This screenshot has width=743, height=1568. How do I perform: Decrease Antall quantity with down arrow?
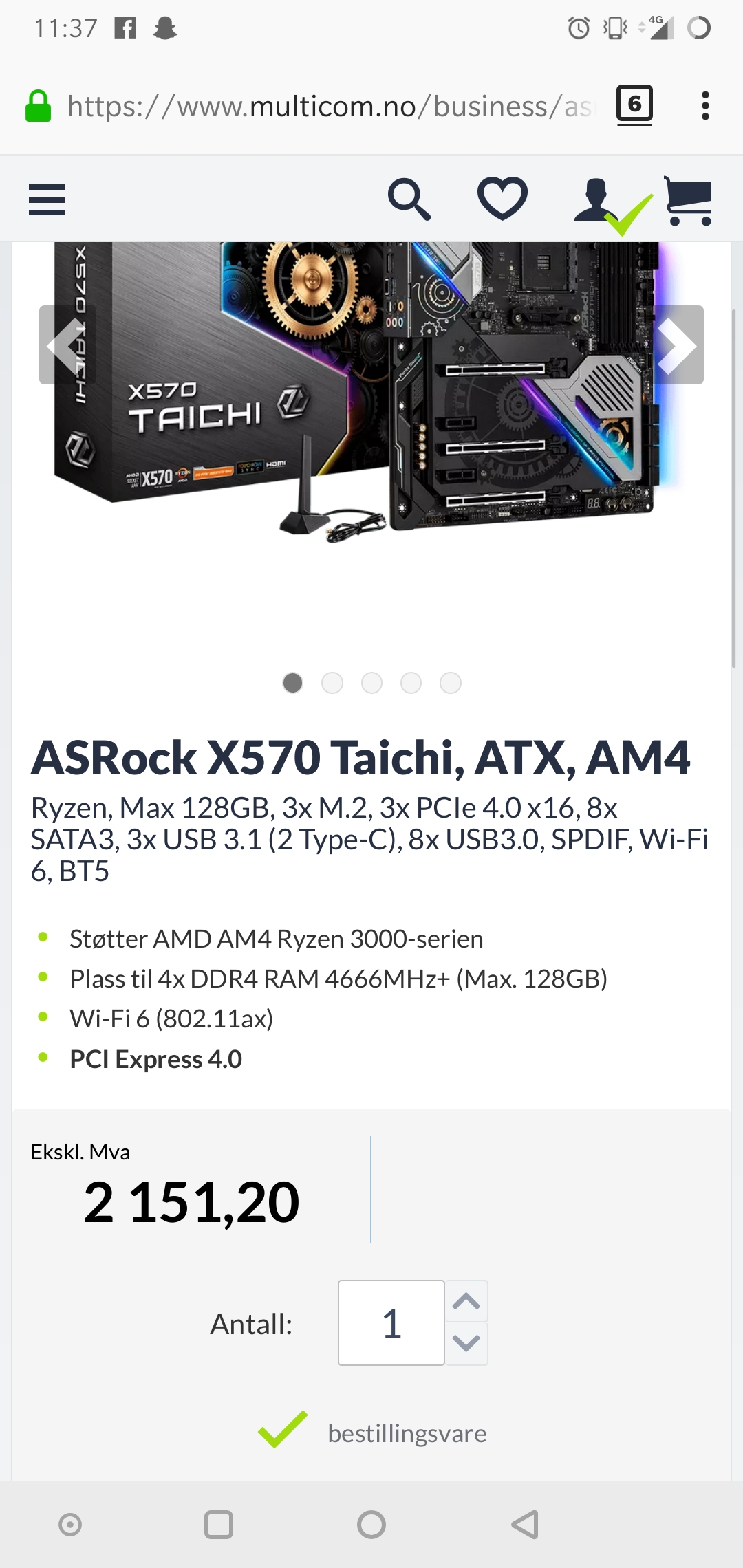[x=466, y=1343]
